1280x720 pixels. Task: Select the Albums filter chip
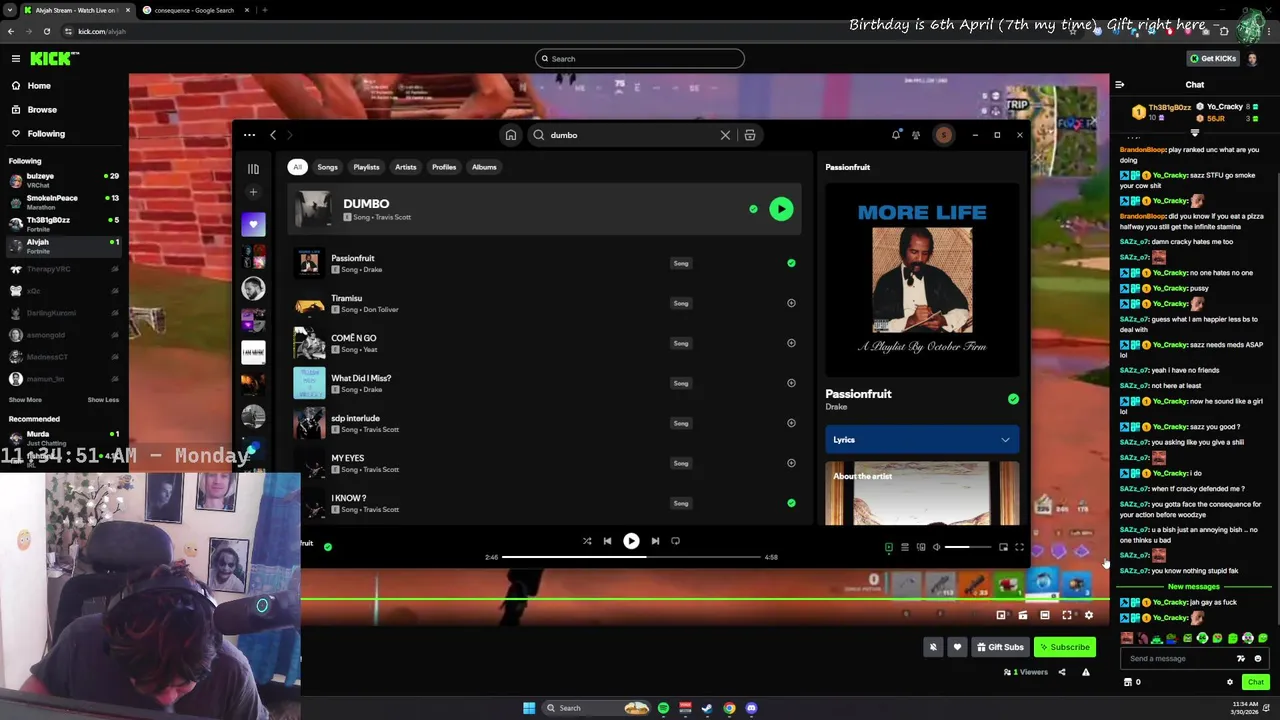coord(484,167)
